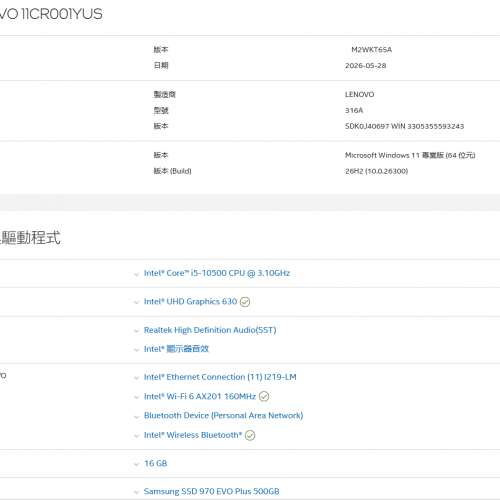Screen dimensions: 500x500
Task: Select the 日期 label
Action: click(x=161, y=65)
